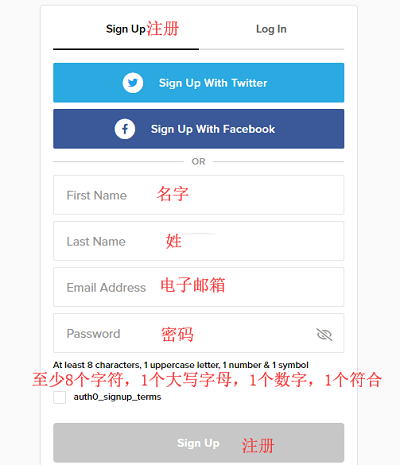This screenshot has width=400, height=465.
Task: Click the Facebook f logo icon
Action: pyautogui.click(x=125, y=129)
